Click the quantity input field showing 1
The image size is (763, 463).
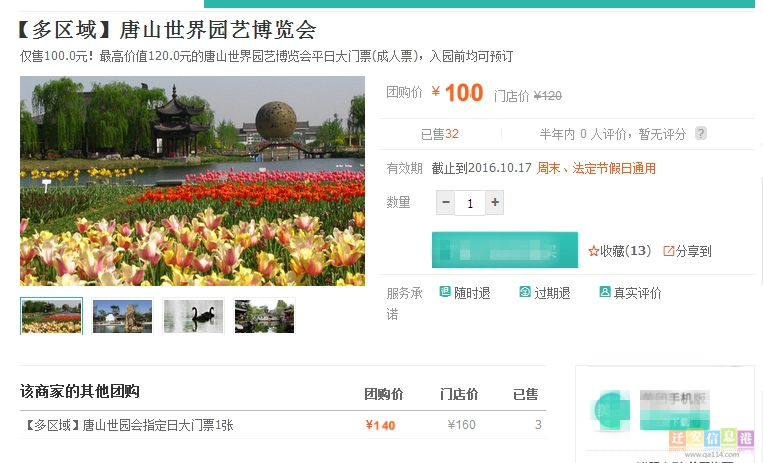coord(470,203)
